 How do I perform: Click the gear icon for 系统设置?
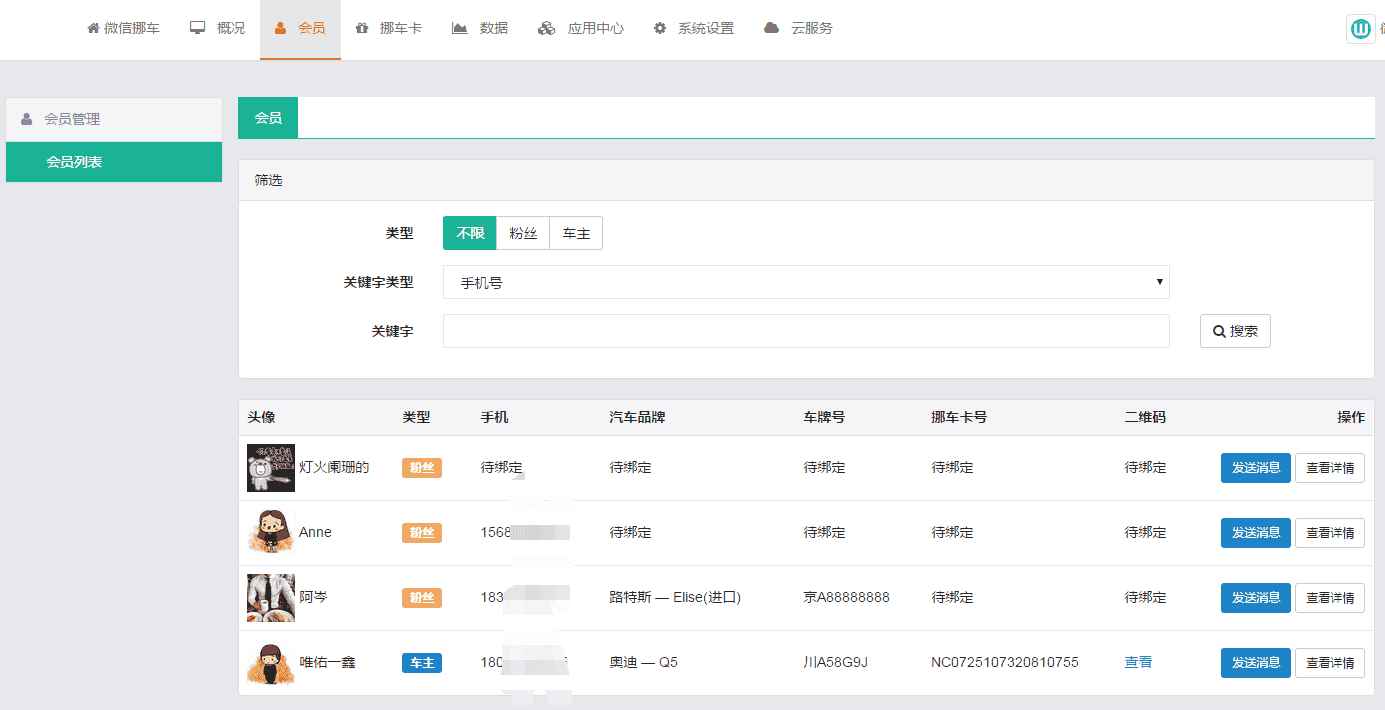(660, 28)
